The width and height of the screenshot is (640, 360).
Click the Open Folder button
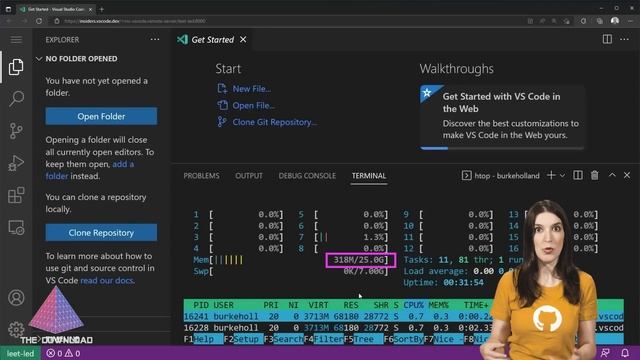[101, 116]
